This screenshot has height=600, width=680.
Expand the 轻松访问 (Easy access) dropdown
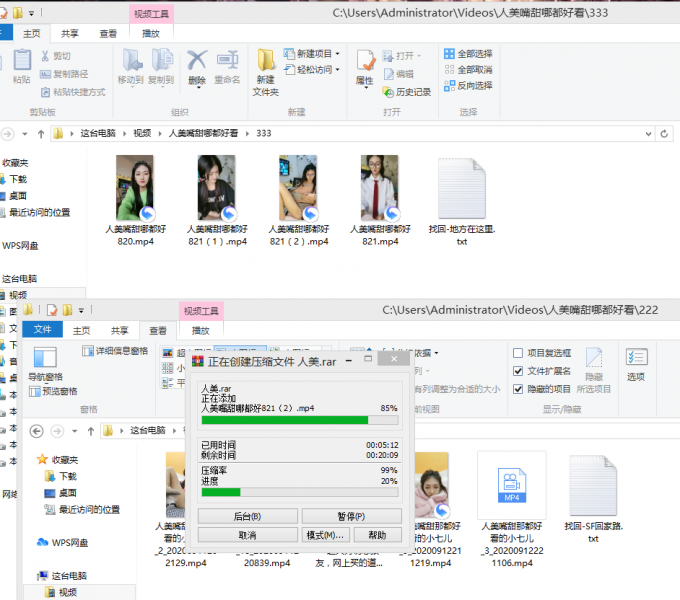[337, 70]
